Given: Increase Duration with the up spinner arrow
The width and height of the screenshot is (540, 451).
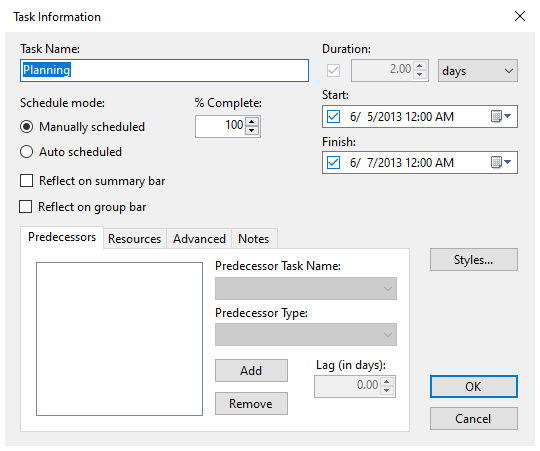Looking at the screenshot, I should click(x=419, y=65).
